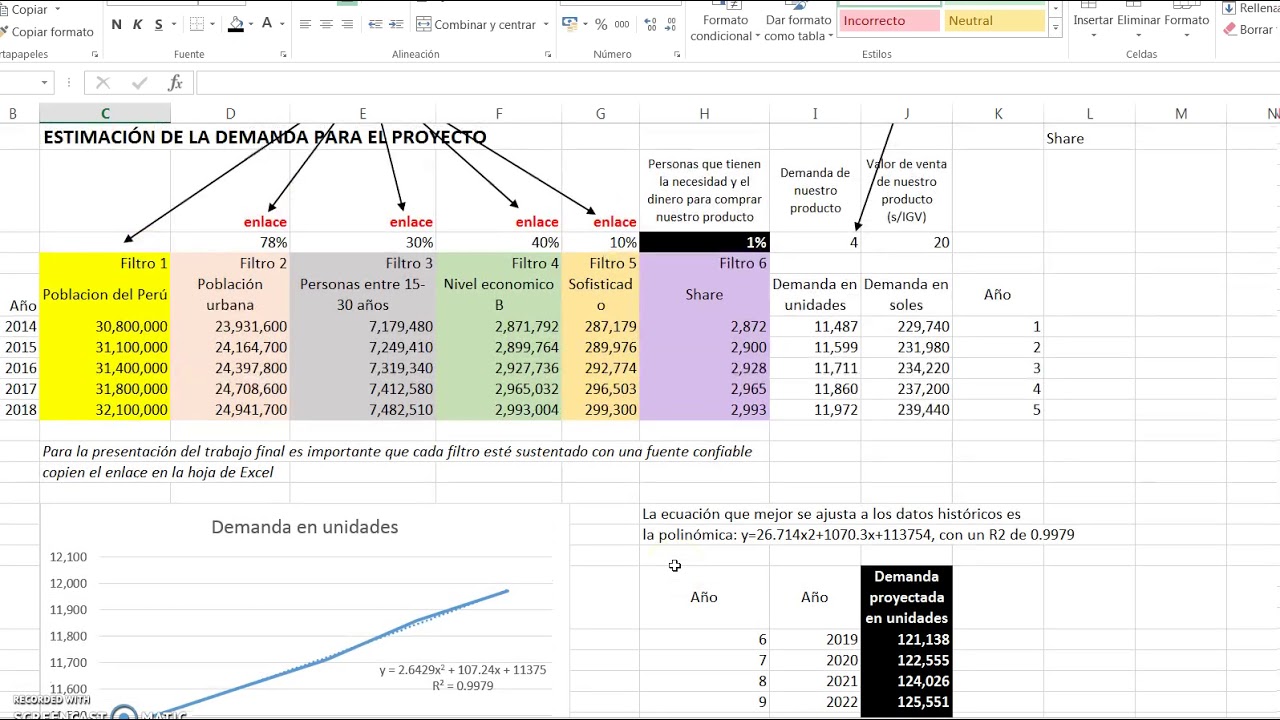Select cell with 30,800,000
1280x720 pixels.
(x=105, y=326)
